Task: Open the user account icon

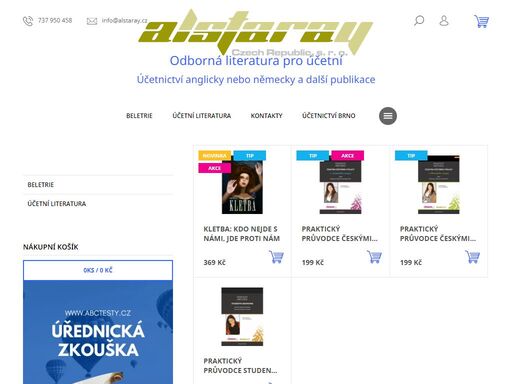Action: pyautogui.click(x=444, y=21)
